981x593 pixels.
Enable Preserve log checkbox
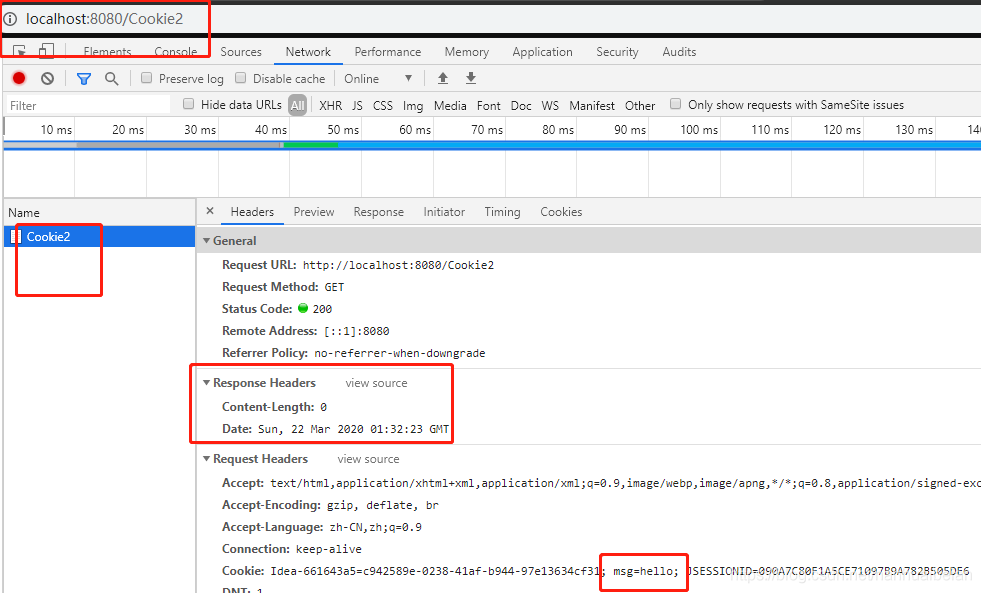click(x=146, y=78)
